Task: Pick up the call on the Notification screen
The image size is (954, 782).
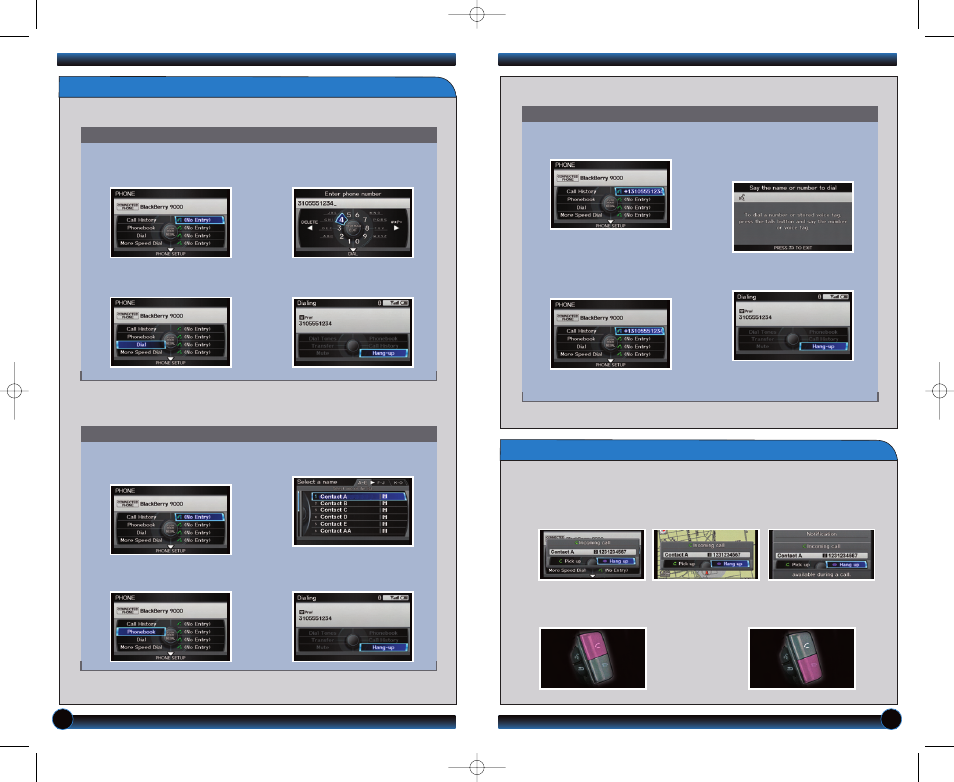Action: point(799,565)
